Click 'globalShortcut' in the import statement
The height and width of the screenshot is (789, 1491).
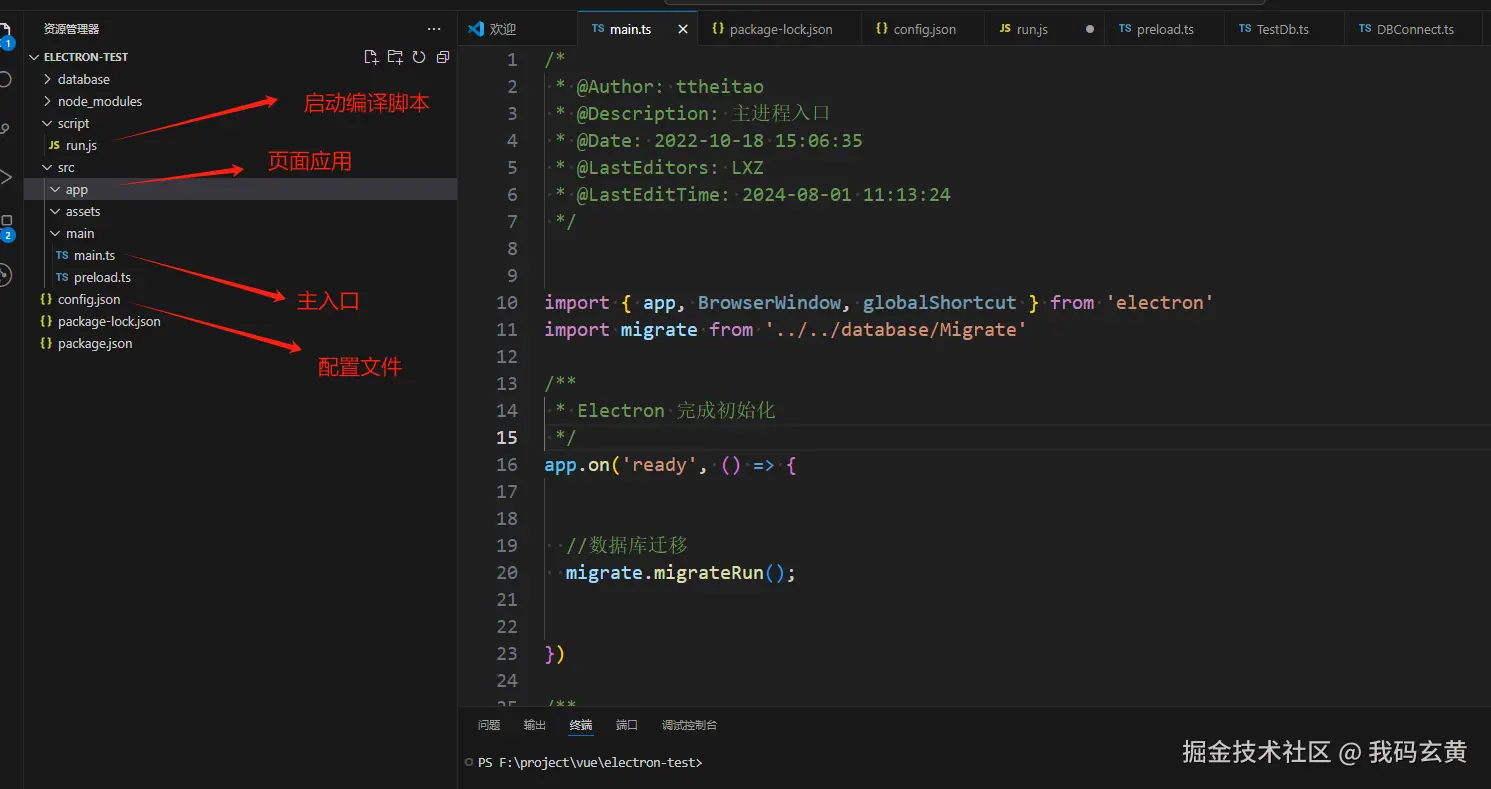click(x=940, y=302)
